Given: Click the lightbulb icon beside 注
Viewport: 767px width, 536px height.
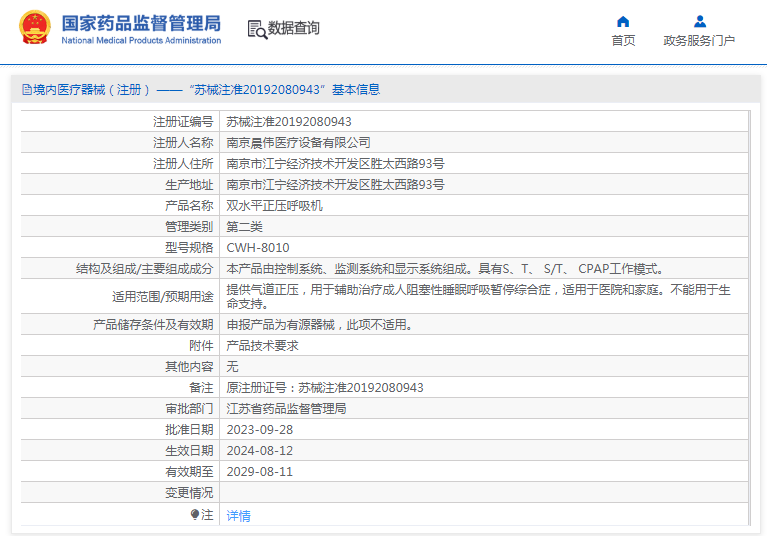Looking at the screenshot, I should 195,514.
